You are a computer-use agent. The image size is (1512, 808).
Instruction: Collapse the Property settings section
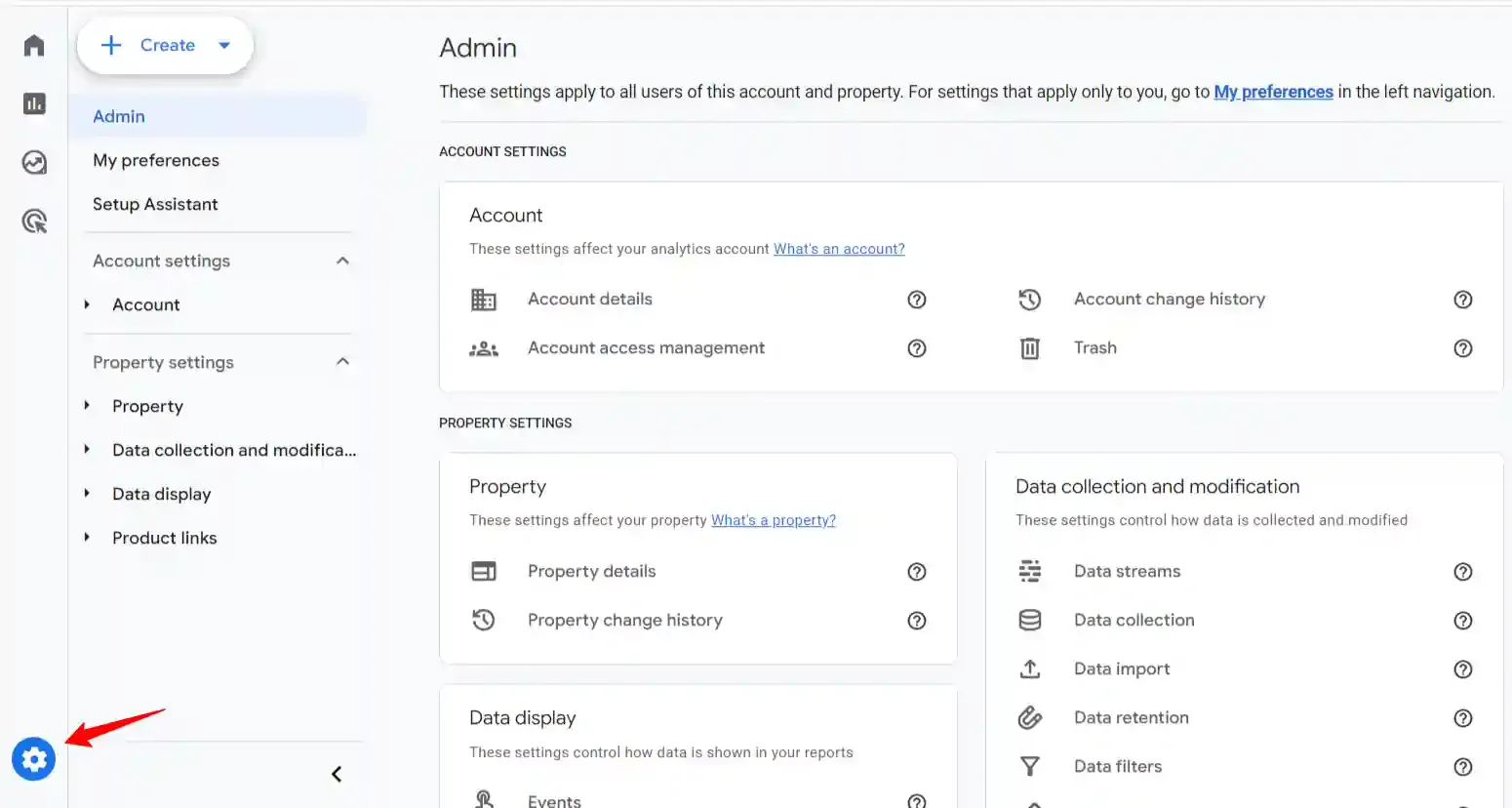342,362
